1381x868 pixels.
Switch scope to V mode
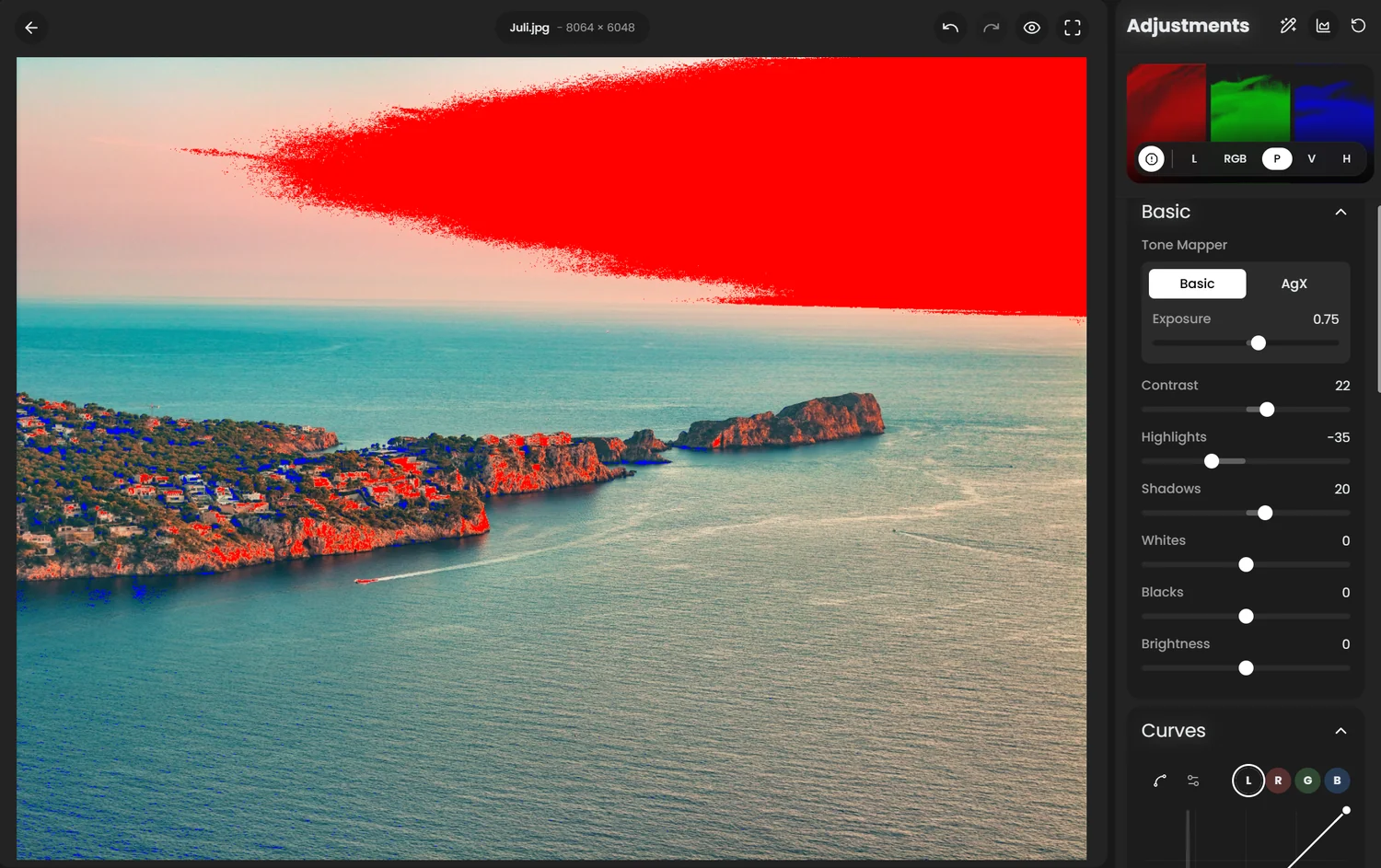[1312, 158]
